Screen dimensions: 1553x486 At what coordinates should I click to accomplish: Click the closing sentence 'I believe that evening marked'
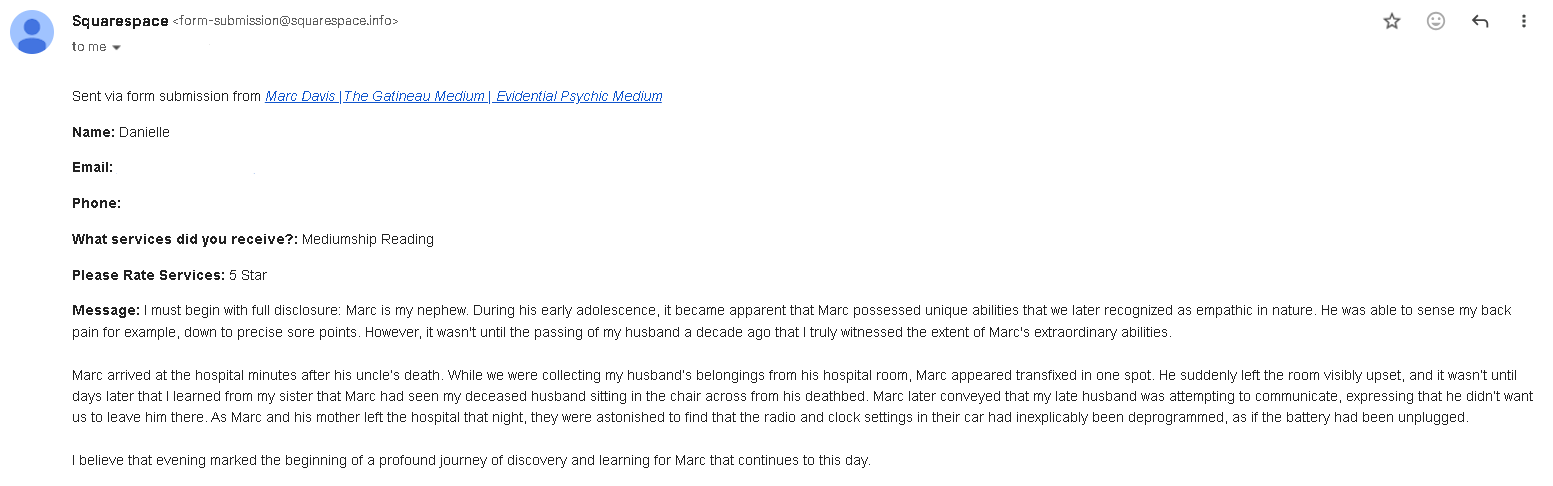[x=471, y=461]
